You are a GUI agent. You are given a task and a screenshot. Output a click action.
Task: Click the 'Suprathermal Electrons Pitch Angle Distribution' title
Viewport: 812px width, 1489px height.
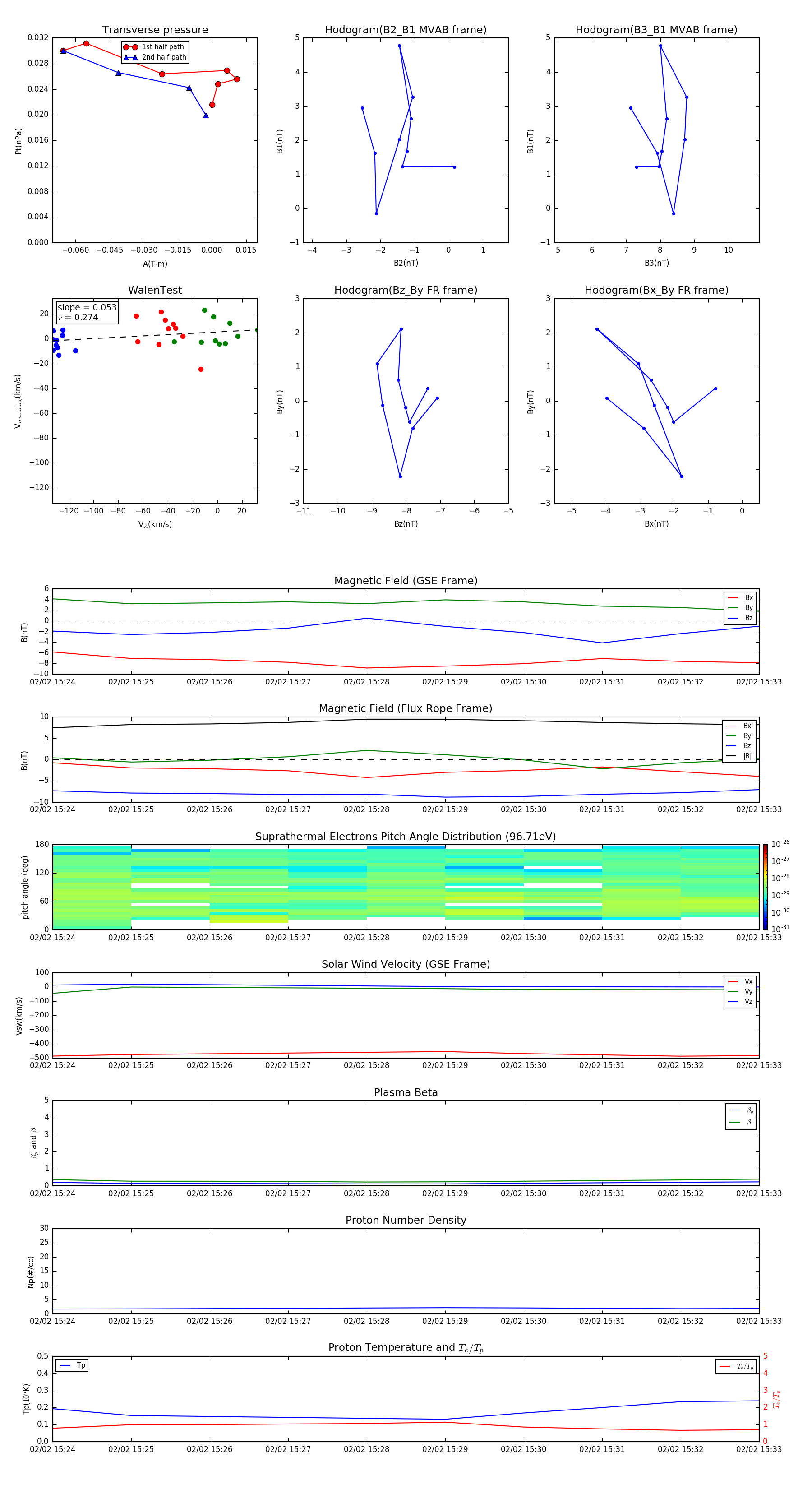406,837
